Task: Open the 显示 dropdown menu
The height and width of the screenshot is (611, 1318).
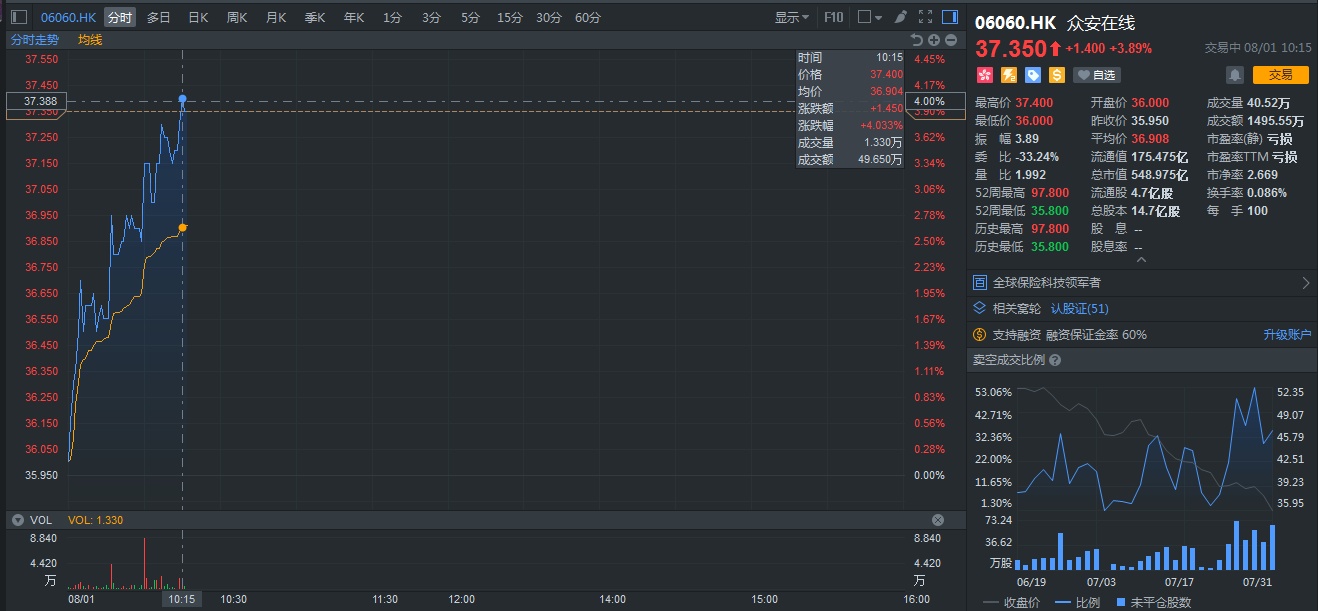Action: pos(792,17)
